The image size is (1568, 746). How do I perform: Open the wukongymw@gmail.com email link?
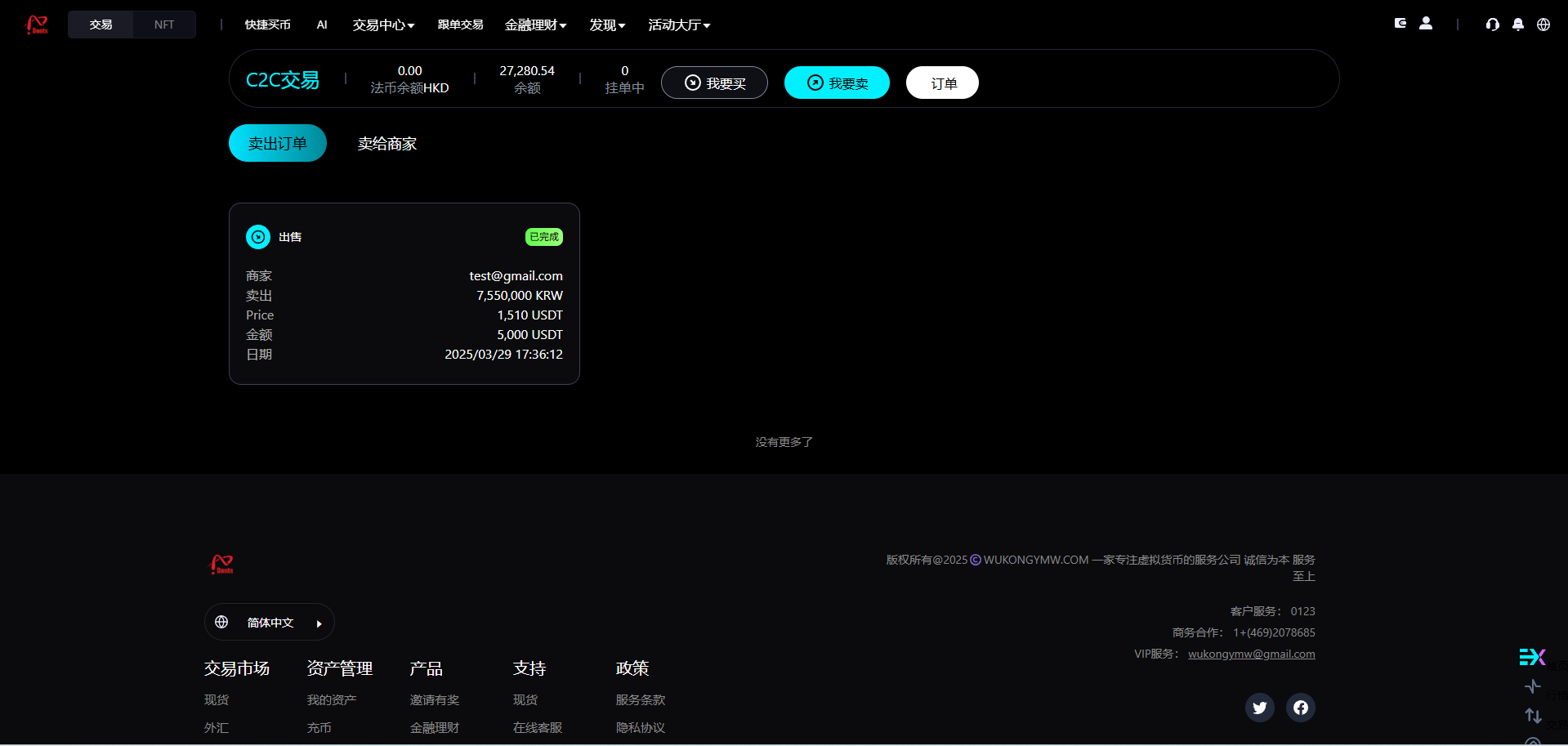[1251, 654]
